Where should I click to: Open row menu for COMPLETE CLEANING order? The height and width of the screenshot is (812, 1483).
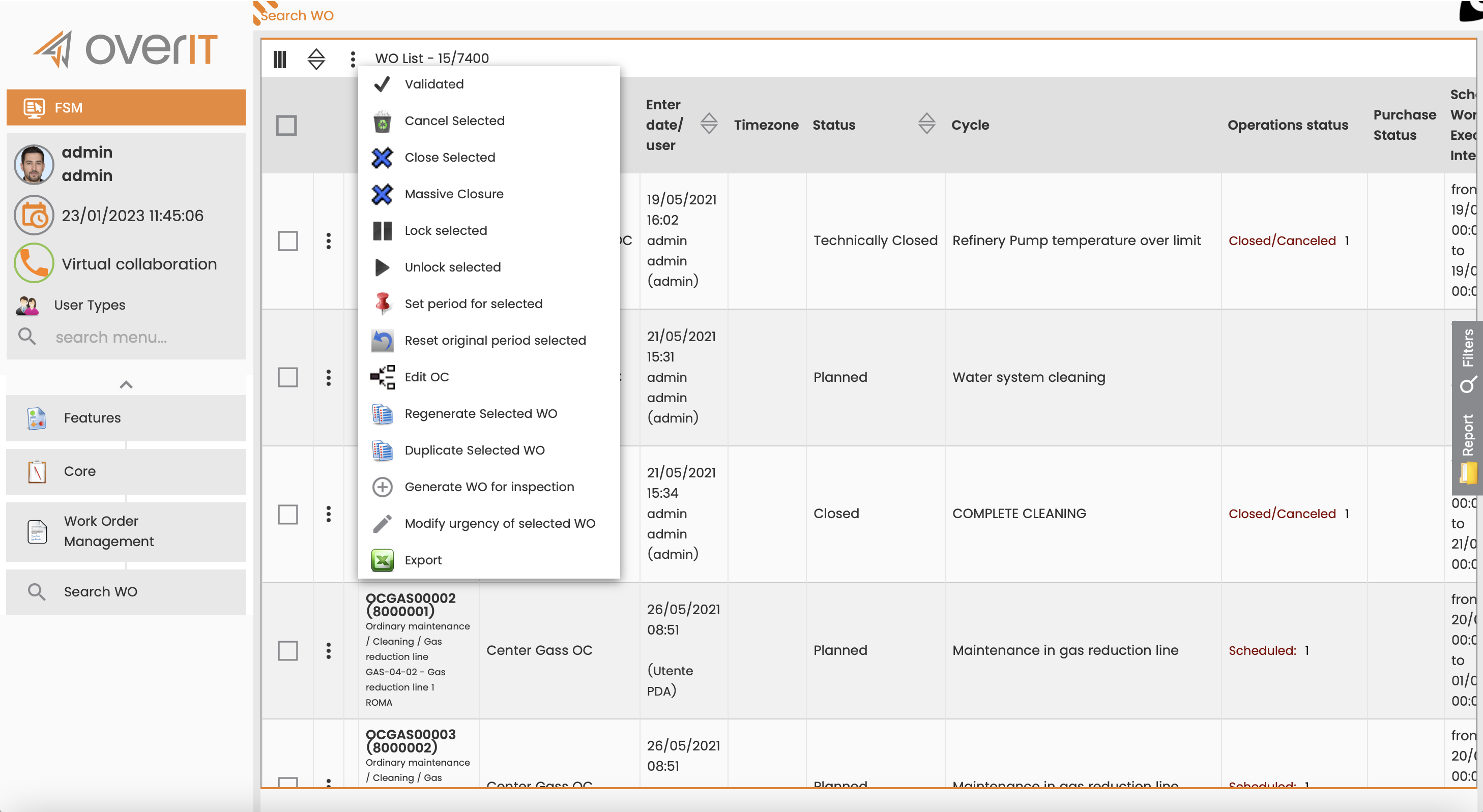click(x=329, y=514)
